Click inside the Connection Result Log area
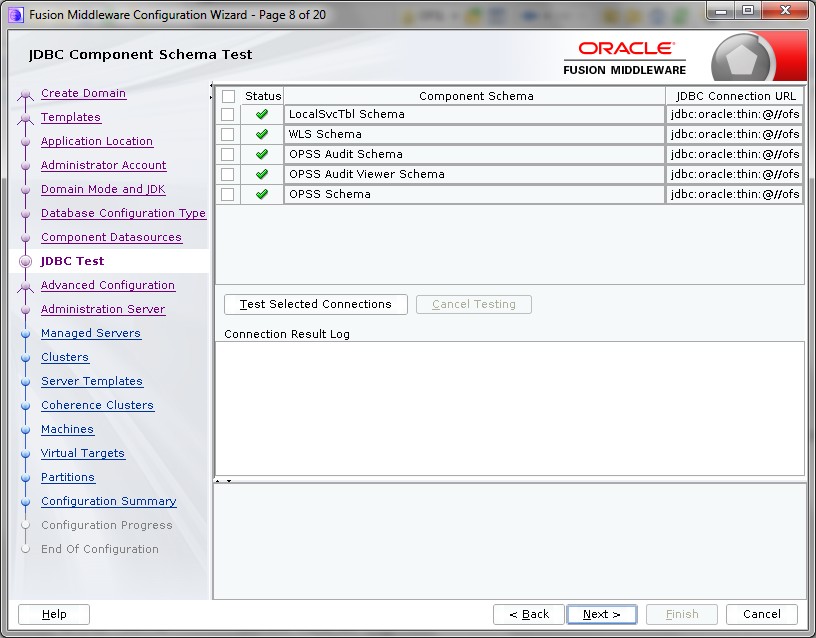Image resolution: width=816 pixels, height=638 pixels. [509, 409]
